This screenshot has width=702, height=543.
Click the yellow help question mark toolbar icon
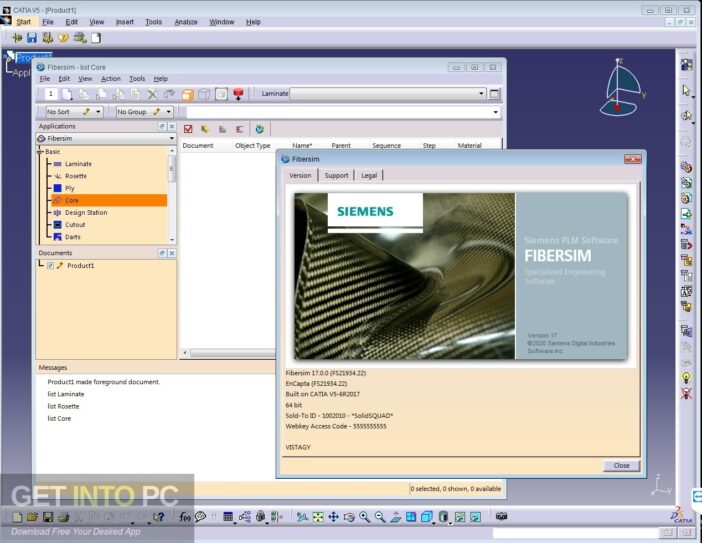[64, 38]
